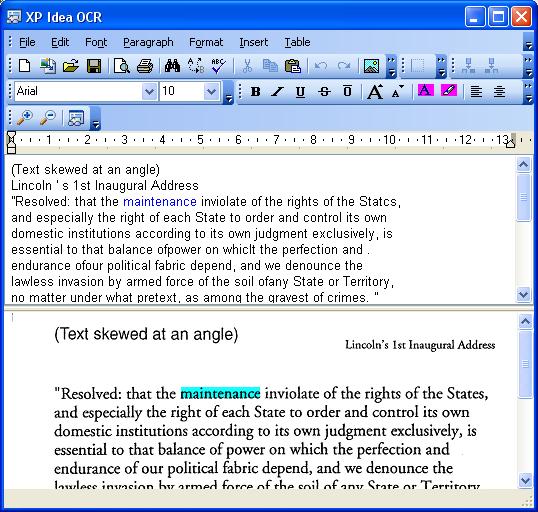Image resolution: width=538 pixels, height=512 pixels.
Task: Click the left indent marker on ruler
Action: pos(12,143)
